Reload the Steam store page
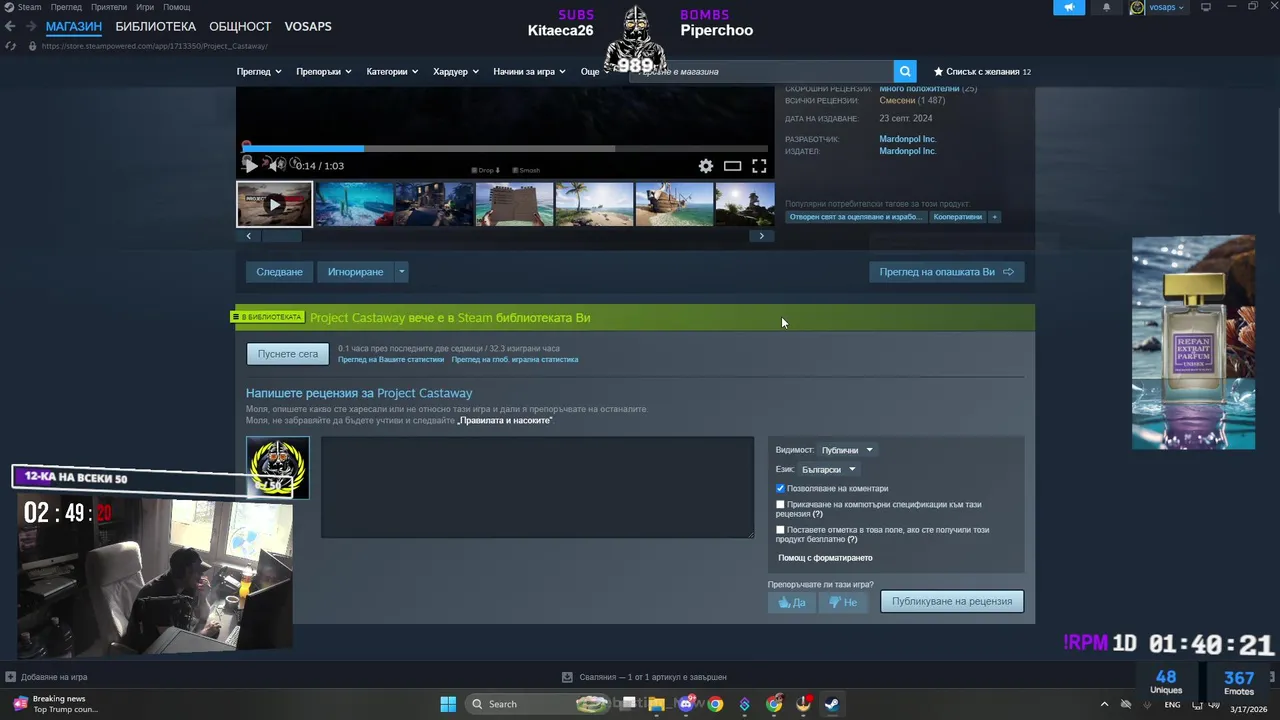 pos(10,46)
